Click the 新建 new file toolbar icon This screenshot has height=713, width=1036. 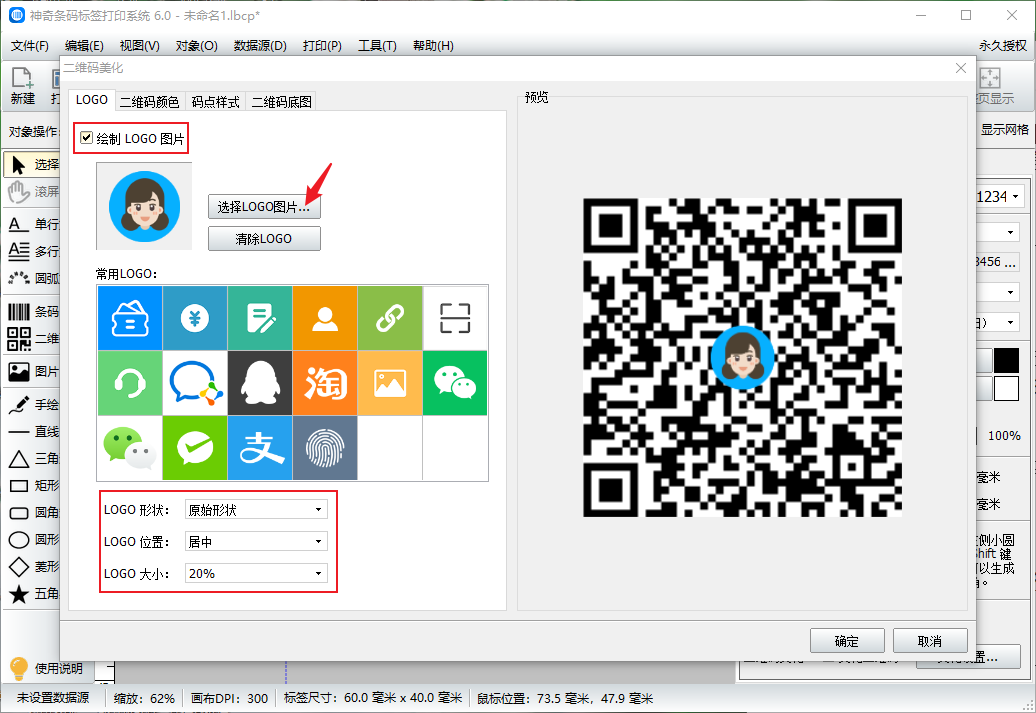pos(22,86)
